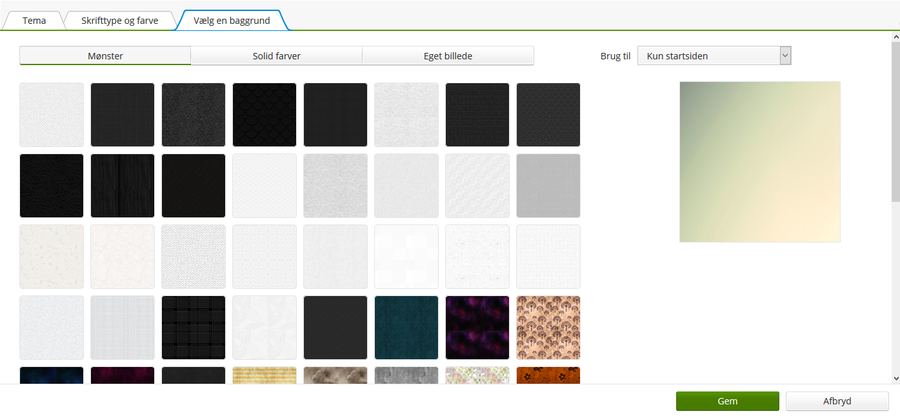The width and height of the screenshot is (900, 416).
Task: Pick the pastel flower pattern
Action: tap(478, 375)
